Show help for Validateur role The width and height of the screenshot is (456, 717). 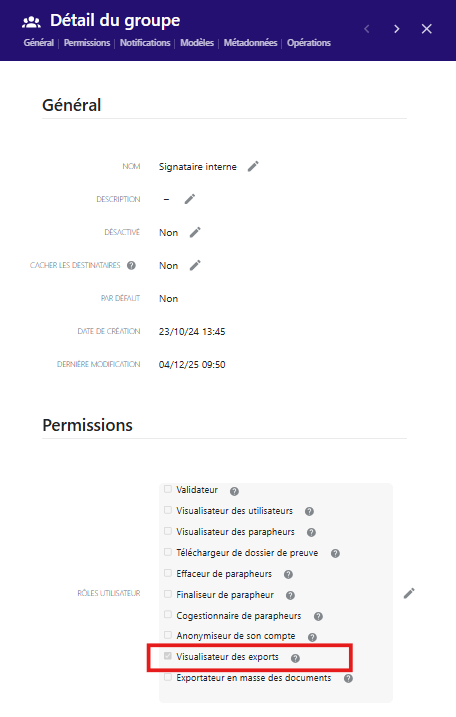coord(234,491)
